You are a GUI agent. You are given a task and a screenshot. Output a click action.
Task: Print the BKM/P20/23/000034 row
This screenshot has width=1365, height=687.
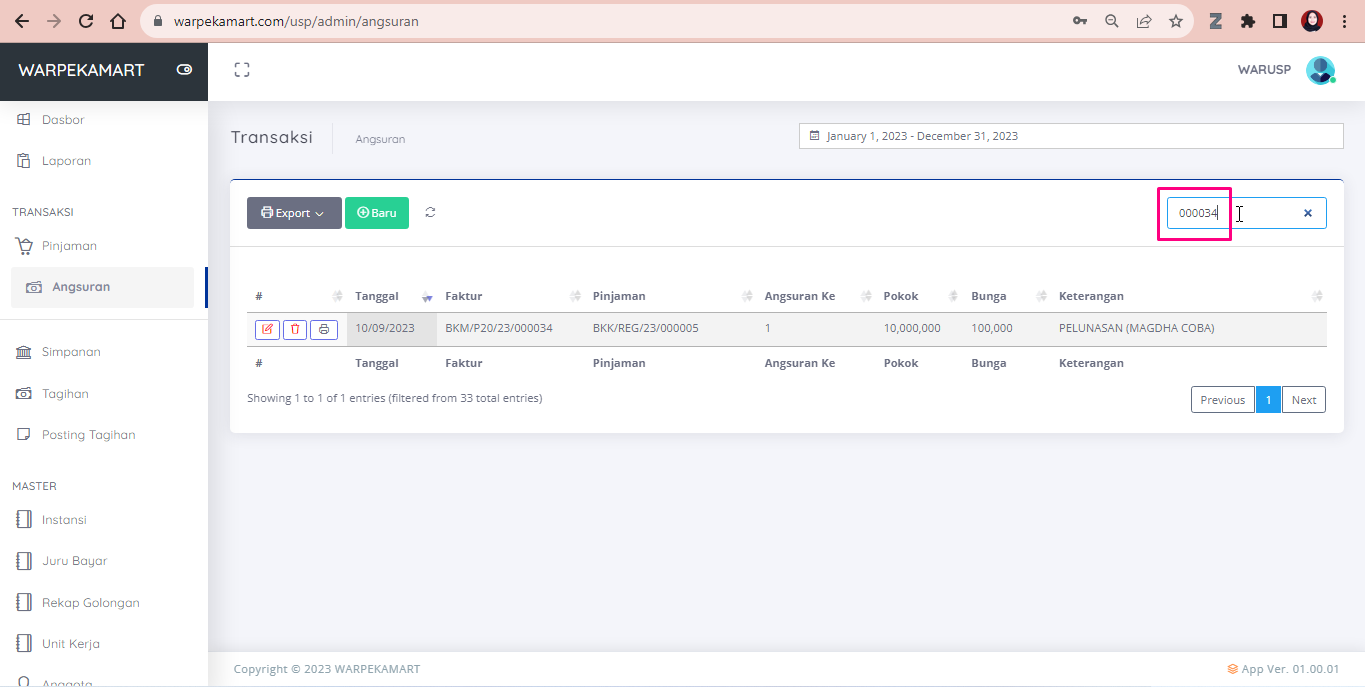point(324,329)
